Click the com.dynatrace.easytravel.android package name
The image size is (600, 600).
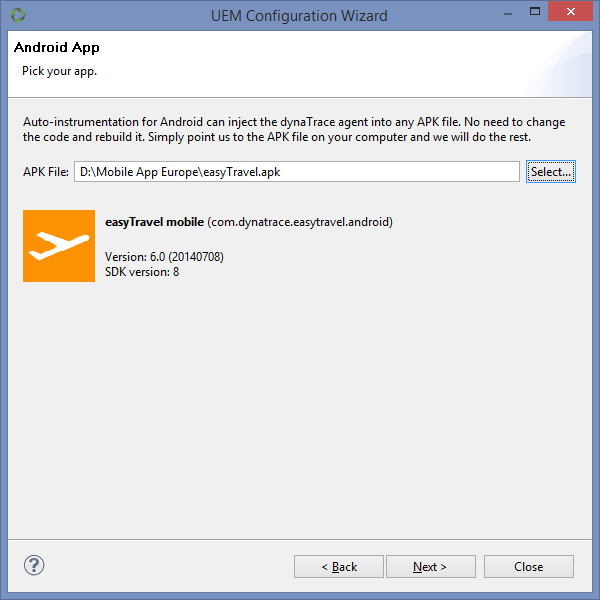(x=300, y=222)
